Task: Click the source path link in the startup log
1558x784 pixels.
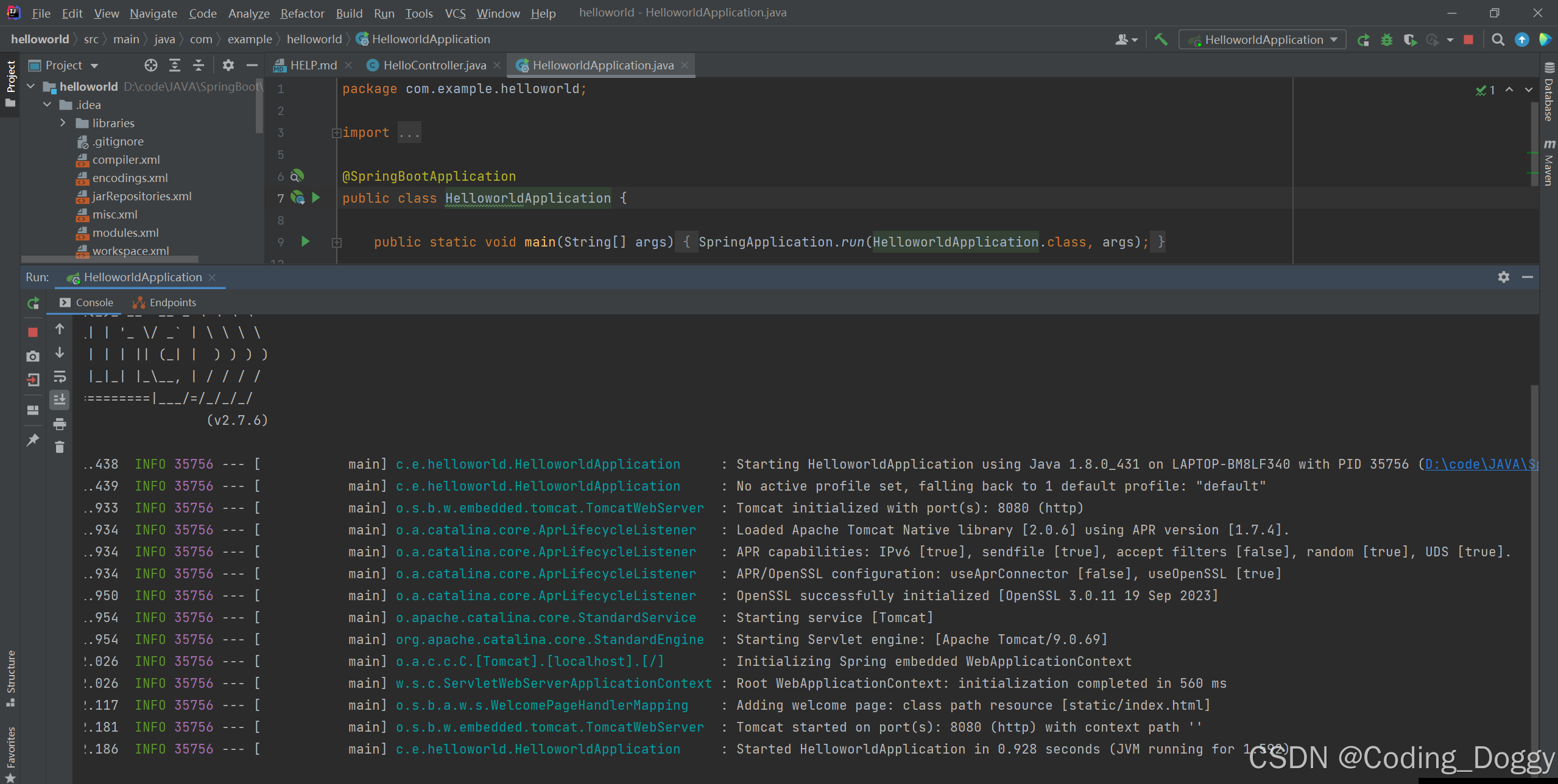Action: point(1486,463)
